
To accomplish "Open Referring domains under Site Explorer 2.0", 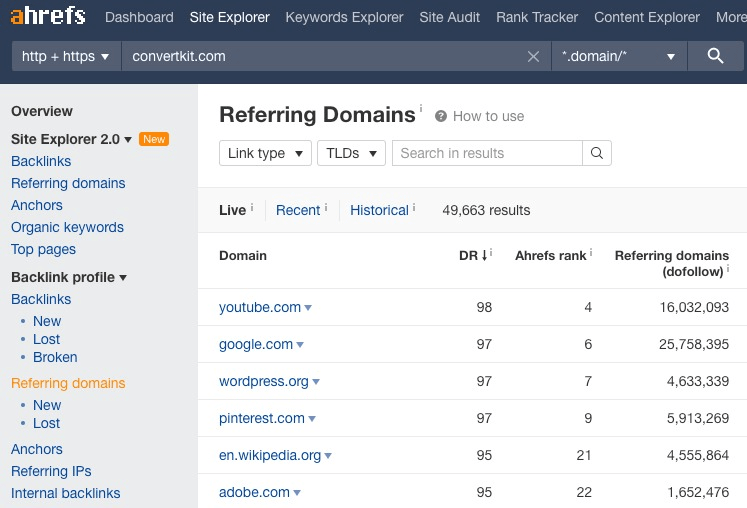I will (68, 183).
